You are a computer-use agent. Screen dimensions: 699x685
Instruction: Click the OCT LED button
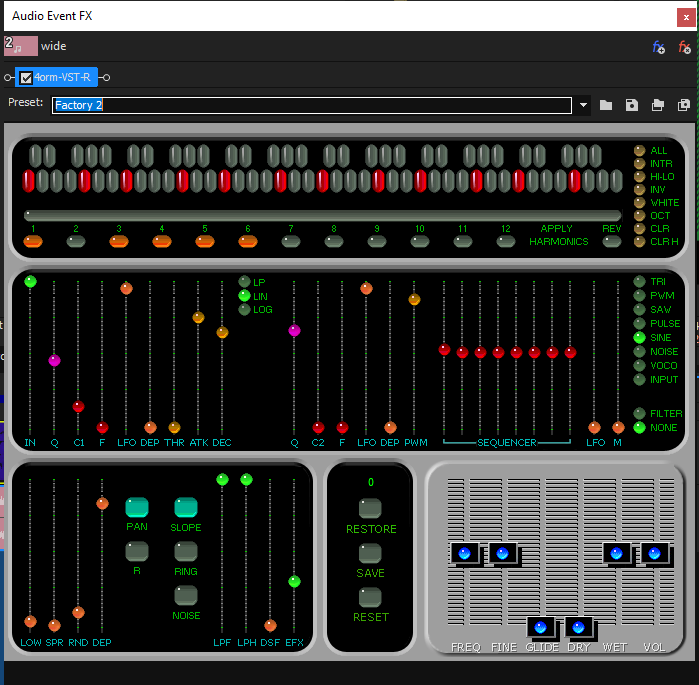pyautogui.click(x=640, y=215)
